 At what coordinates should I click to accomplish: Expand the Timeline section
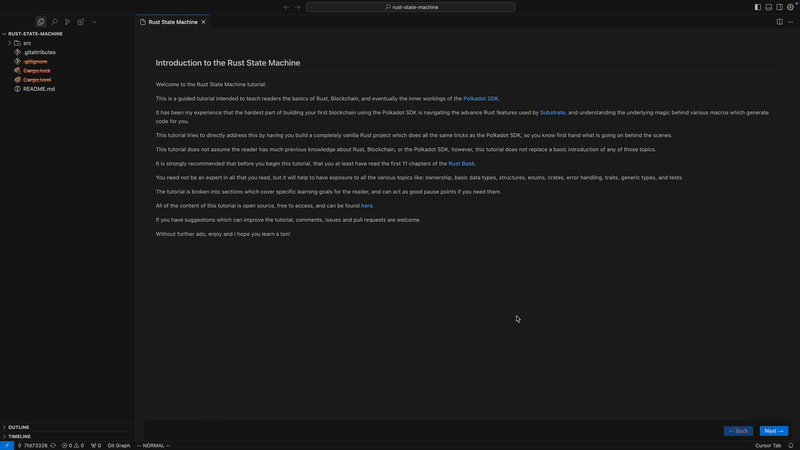click(x=19, y=436)
